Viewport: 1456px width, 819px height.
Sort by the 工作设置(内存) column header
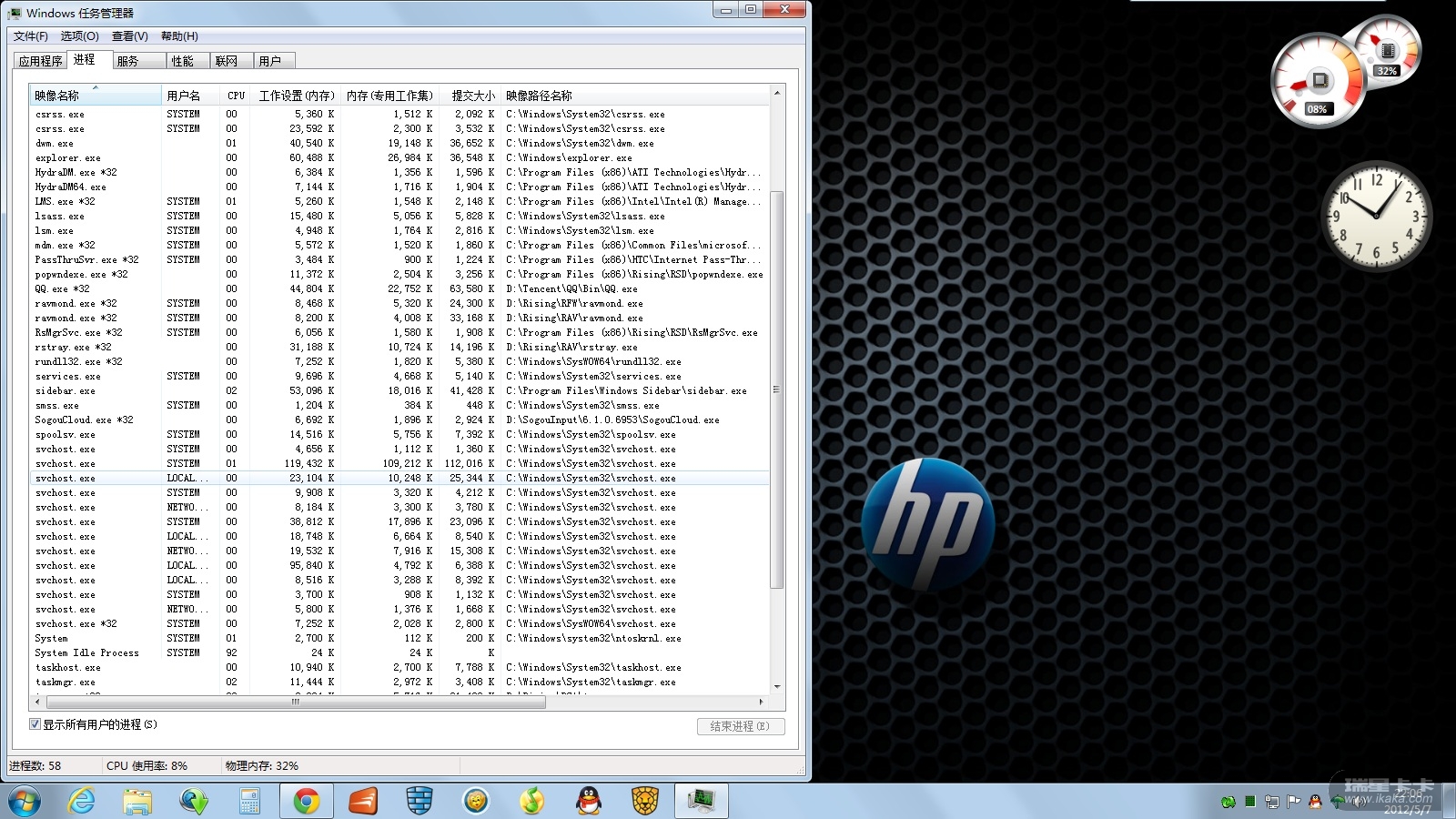(x=297, y=96)
